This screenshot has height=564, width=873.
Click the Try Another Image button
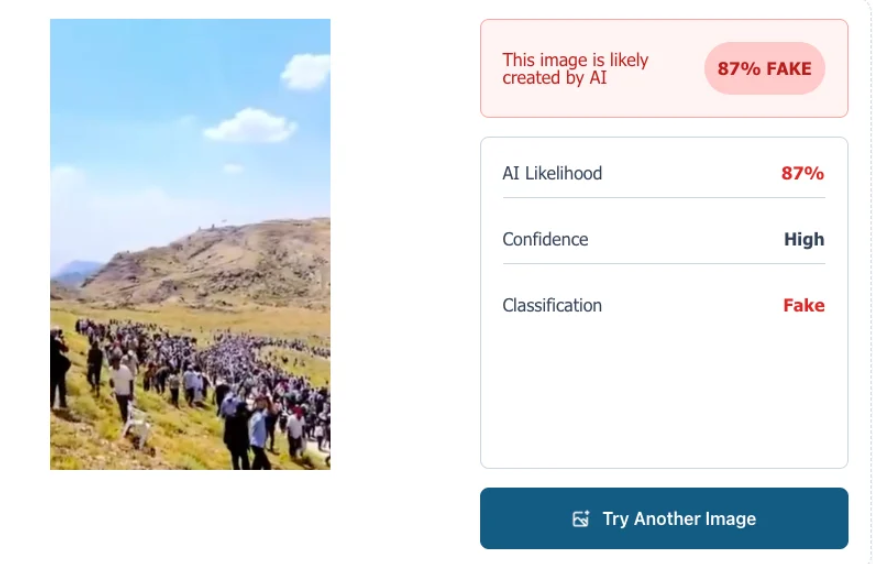coord(664,518)
